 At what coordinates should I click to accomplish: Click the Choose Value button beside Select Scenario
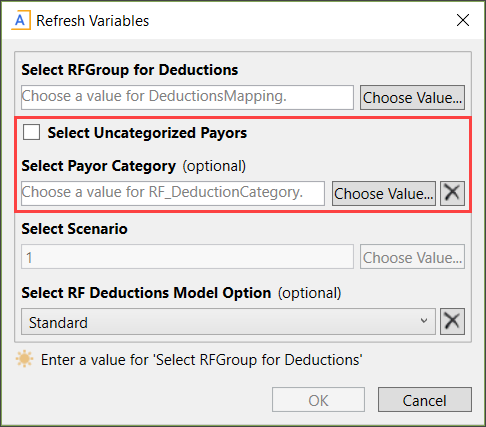(x=412, y=257)
